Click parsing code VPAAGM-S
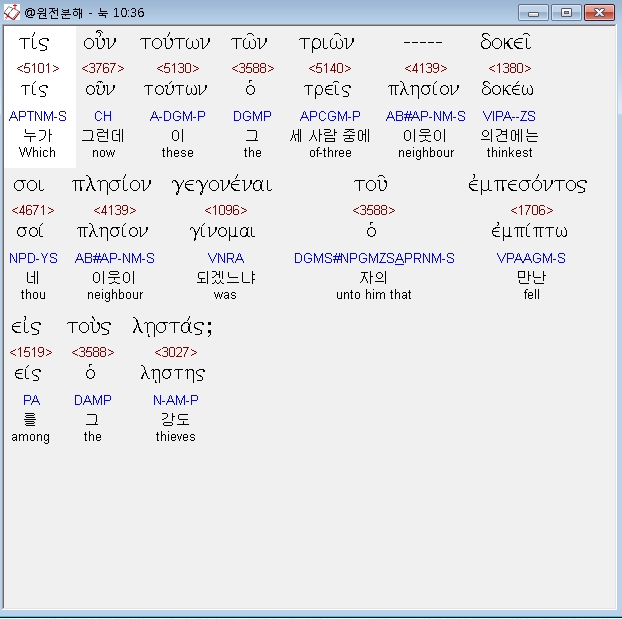The width and height of the screenshot is (622, 619). click(531, 258)
